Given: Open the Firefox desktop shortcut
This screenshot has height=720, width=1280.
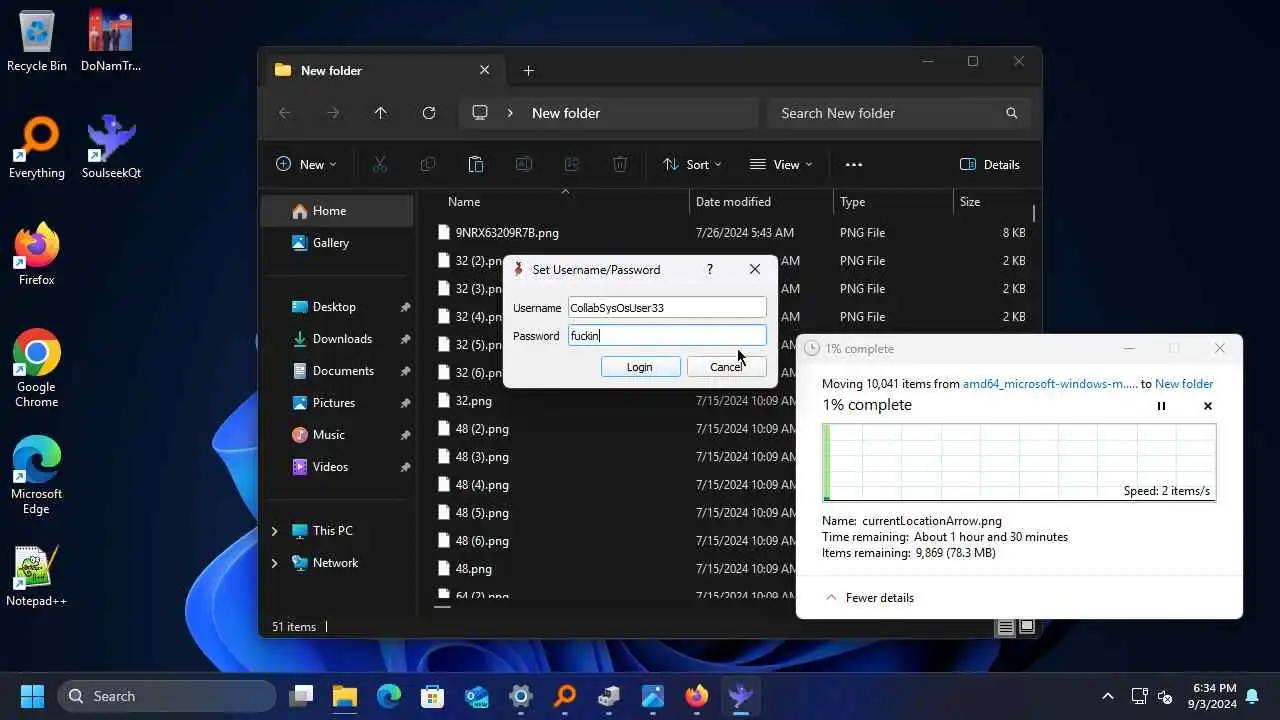Looking at the screenshot, I should tap(37, 254).
